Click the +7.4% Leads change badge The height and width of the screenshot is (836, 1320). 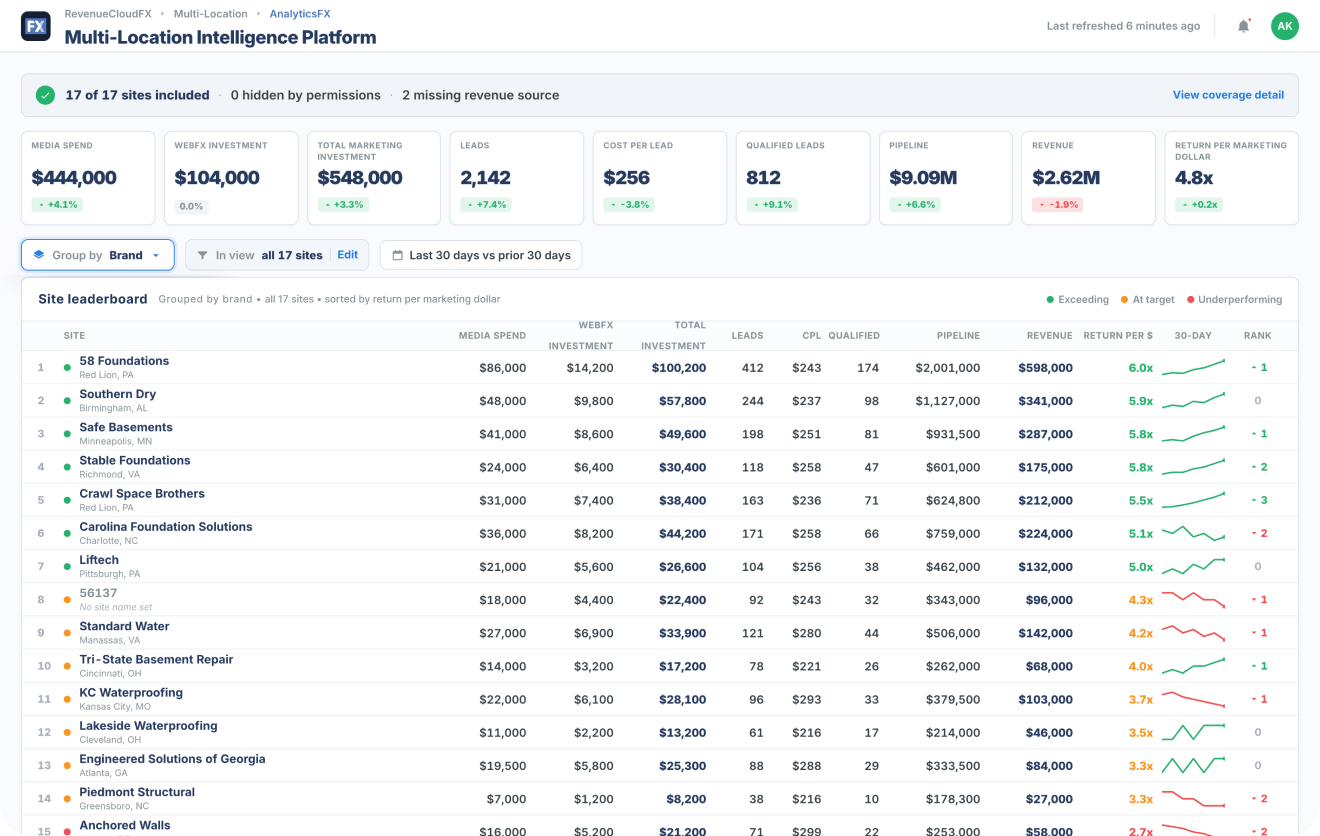click(486, 205)
